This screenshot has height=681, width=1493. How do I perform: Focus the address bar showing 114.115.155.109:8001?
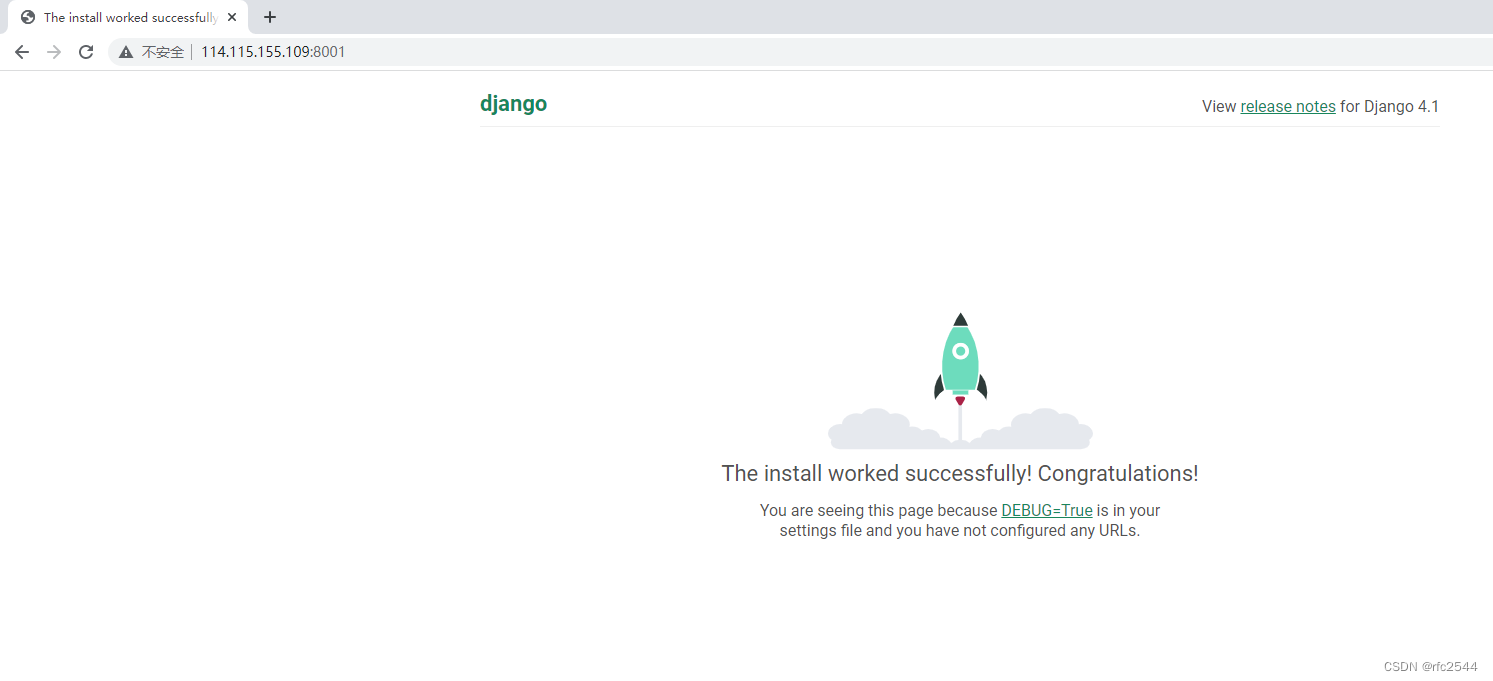[800, 52]
